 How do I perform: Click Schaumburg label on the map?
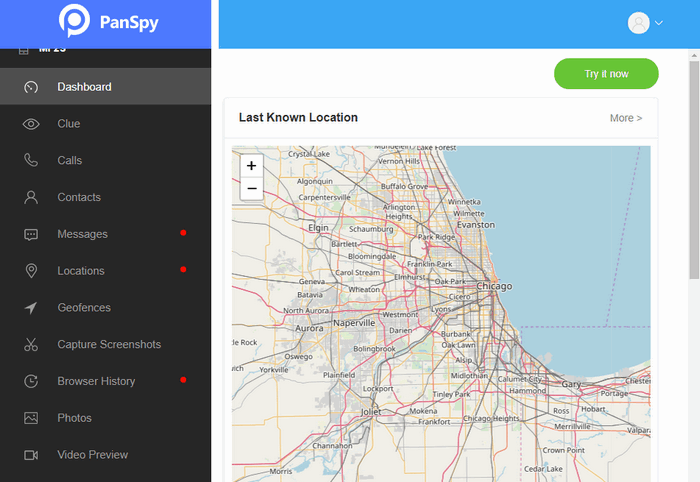(x=371, y=229)
